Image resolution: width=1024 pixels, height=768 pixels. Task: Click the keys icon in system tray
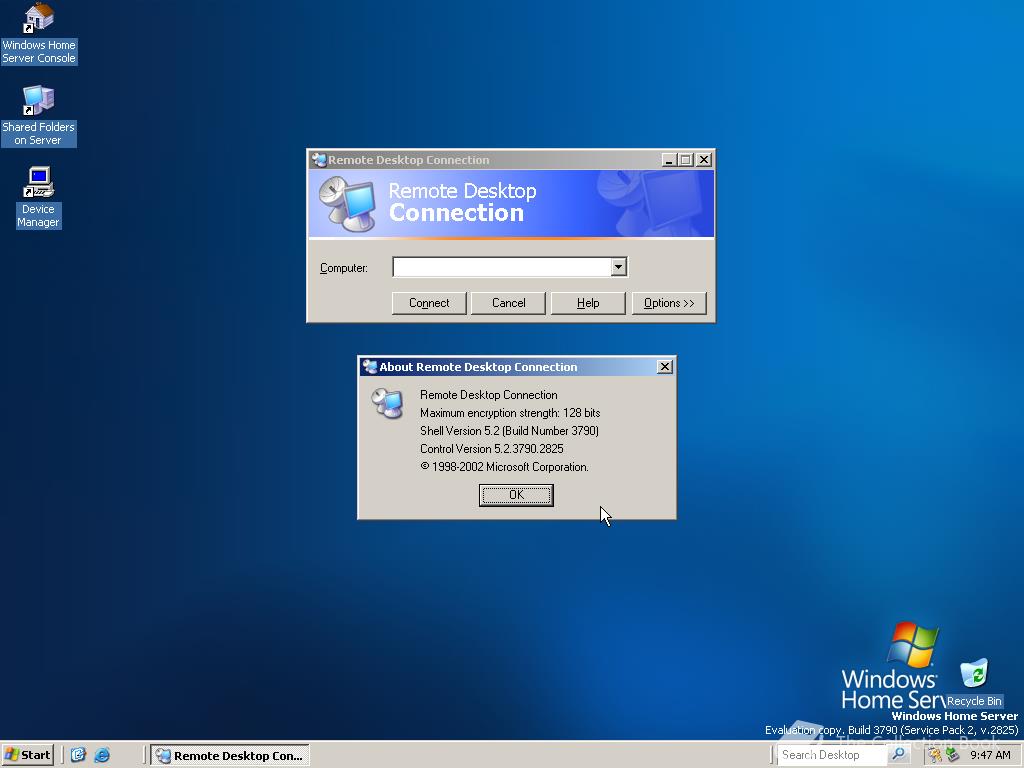click(x=935, y=755)
